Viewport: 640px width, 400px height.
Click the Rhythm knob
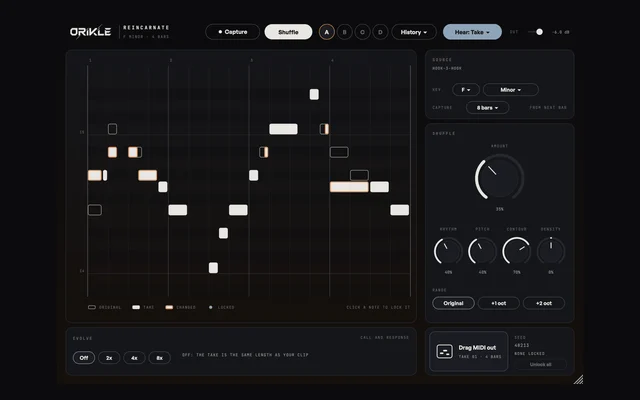(448, 251)
